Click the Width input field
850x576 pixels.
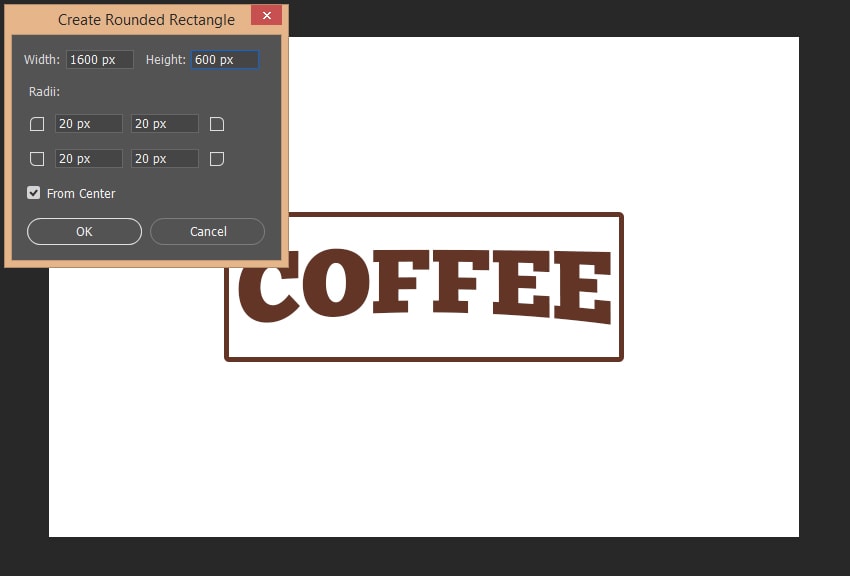click(100, 60)
